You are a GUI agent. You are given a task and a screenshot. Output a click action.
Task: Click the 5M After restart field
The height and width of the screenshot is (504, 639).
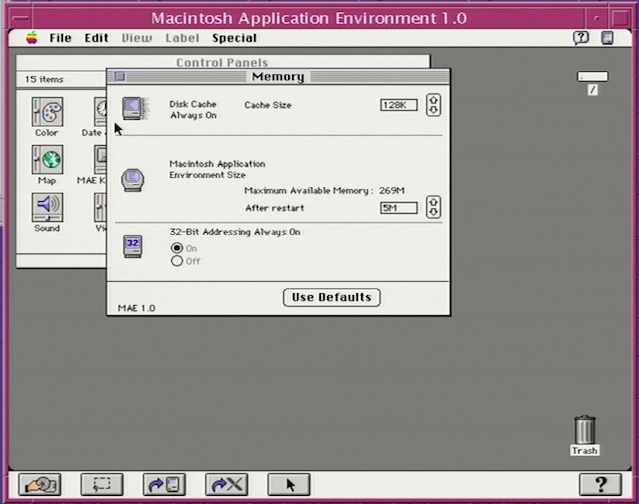[x=399, y=208]
